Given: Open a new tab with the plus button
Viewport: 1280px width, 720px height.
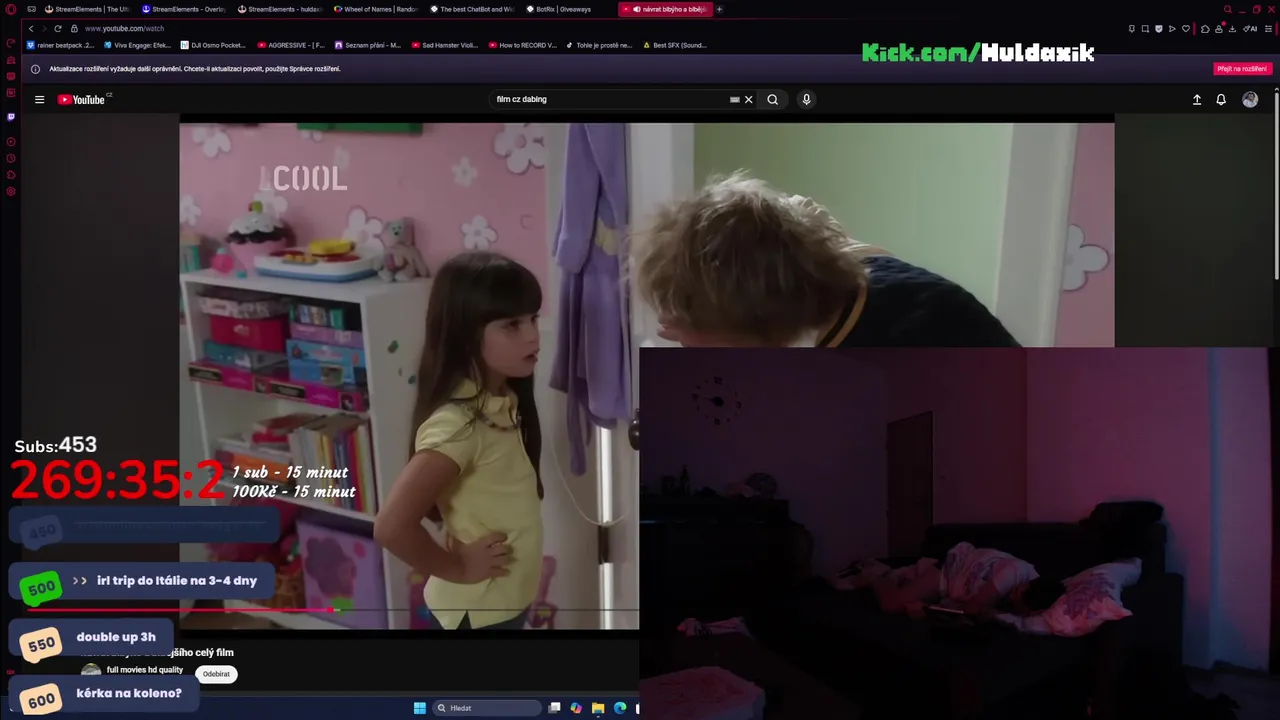Looking at the screenshot, I should (x=719, y=9).
